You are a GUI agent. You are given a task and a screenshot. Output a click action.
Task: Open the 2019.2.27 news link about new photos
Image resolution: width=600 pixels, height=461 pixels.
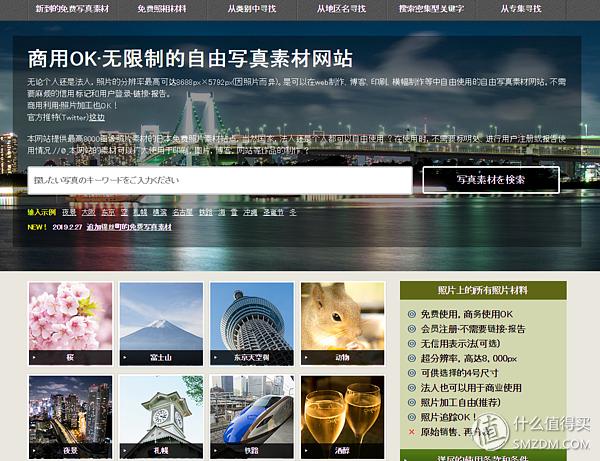coord(129,227)
